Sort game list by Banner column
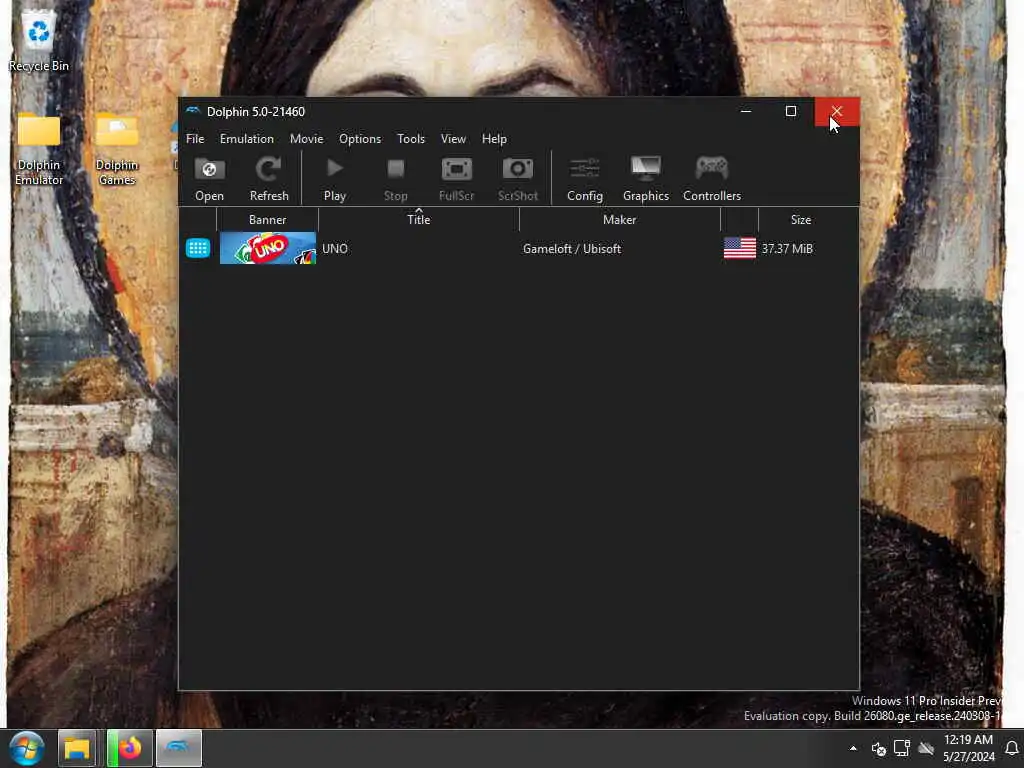The image size is (1024, 768). coord(267,219)
